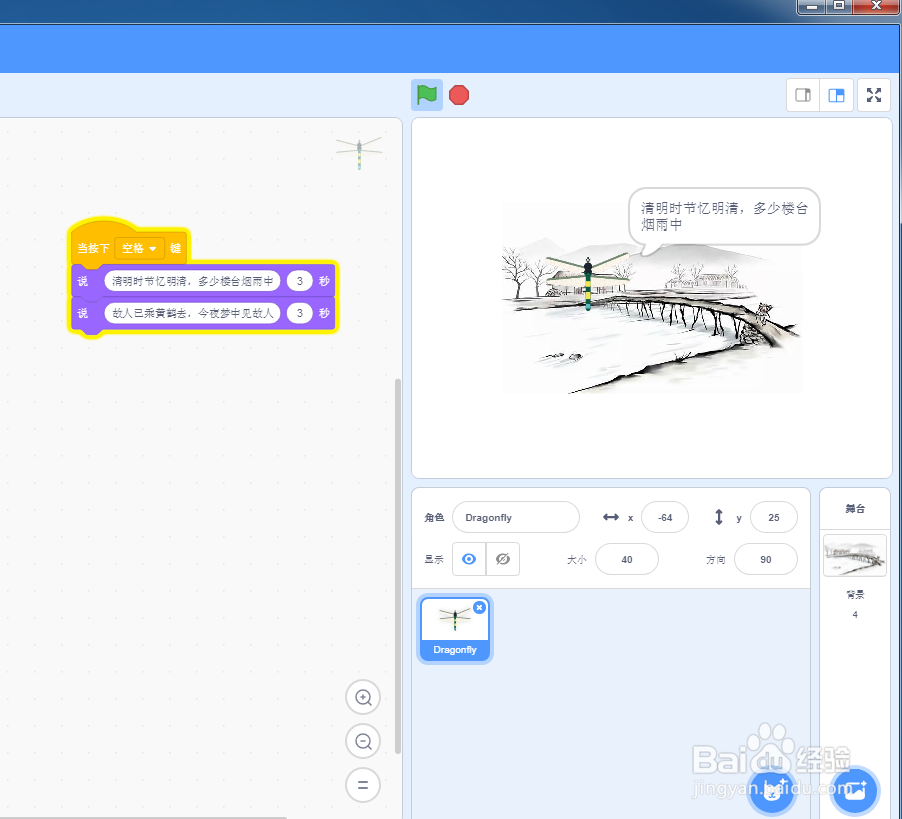902x819 pixels.
Task: Click seconds value in second say block
Action: tap(299, 313)
